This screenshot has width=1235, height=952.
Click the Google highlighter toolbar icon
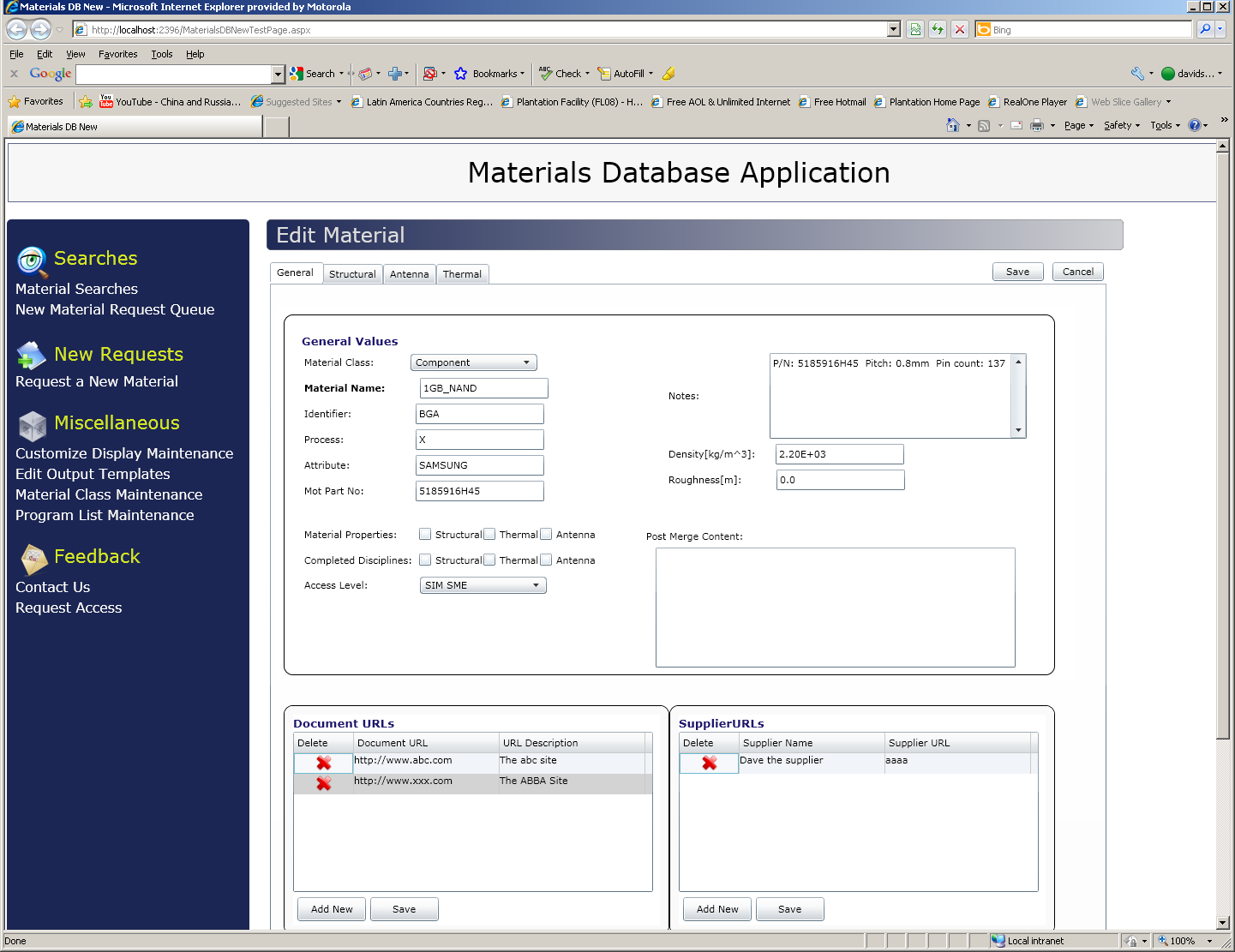click(x=668, y=74)
